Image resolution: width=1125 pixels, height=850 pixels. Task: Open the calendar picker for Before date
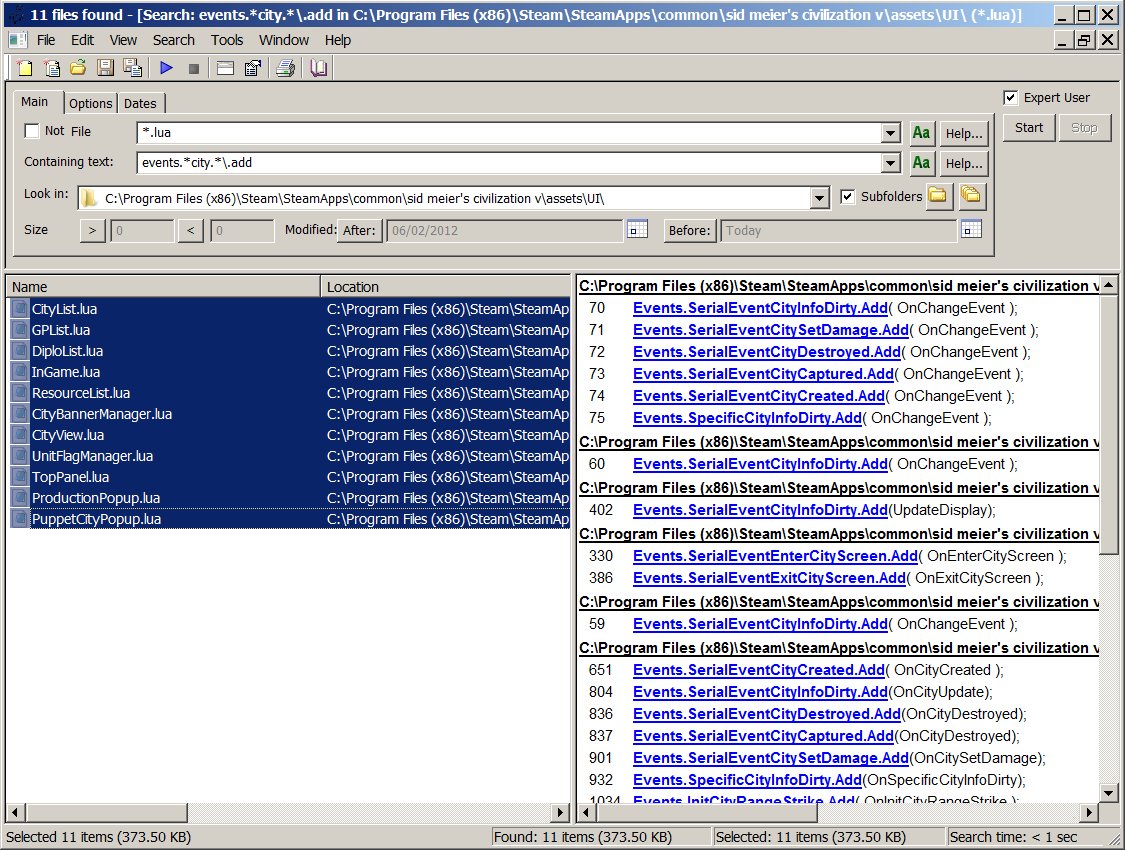[971, 230]
